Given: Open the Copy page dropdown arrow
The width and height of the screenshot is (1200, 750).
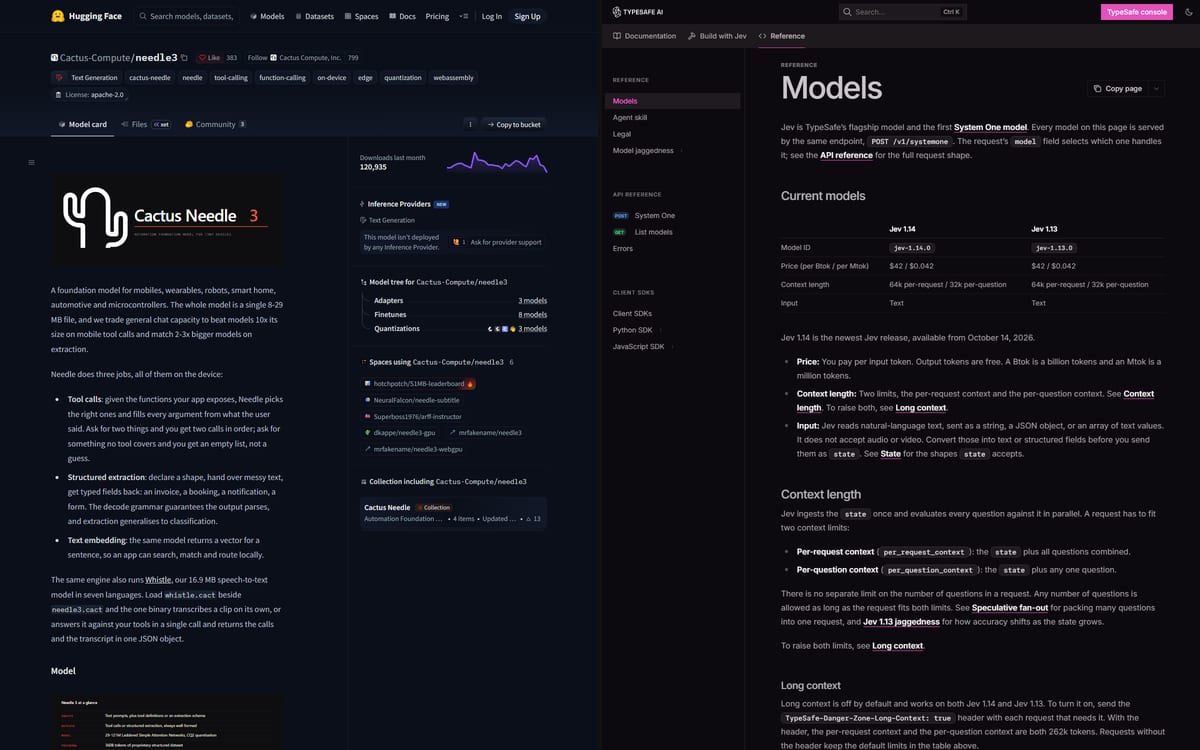Looking at the screenshot, I should tap(1156, 88).
